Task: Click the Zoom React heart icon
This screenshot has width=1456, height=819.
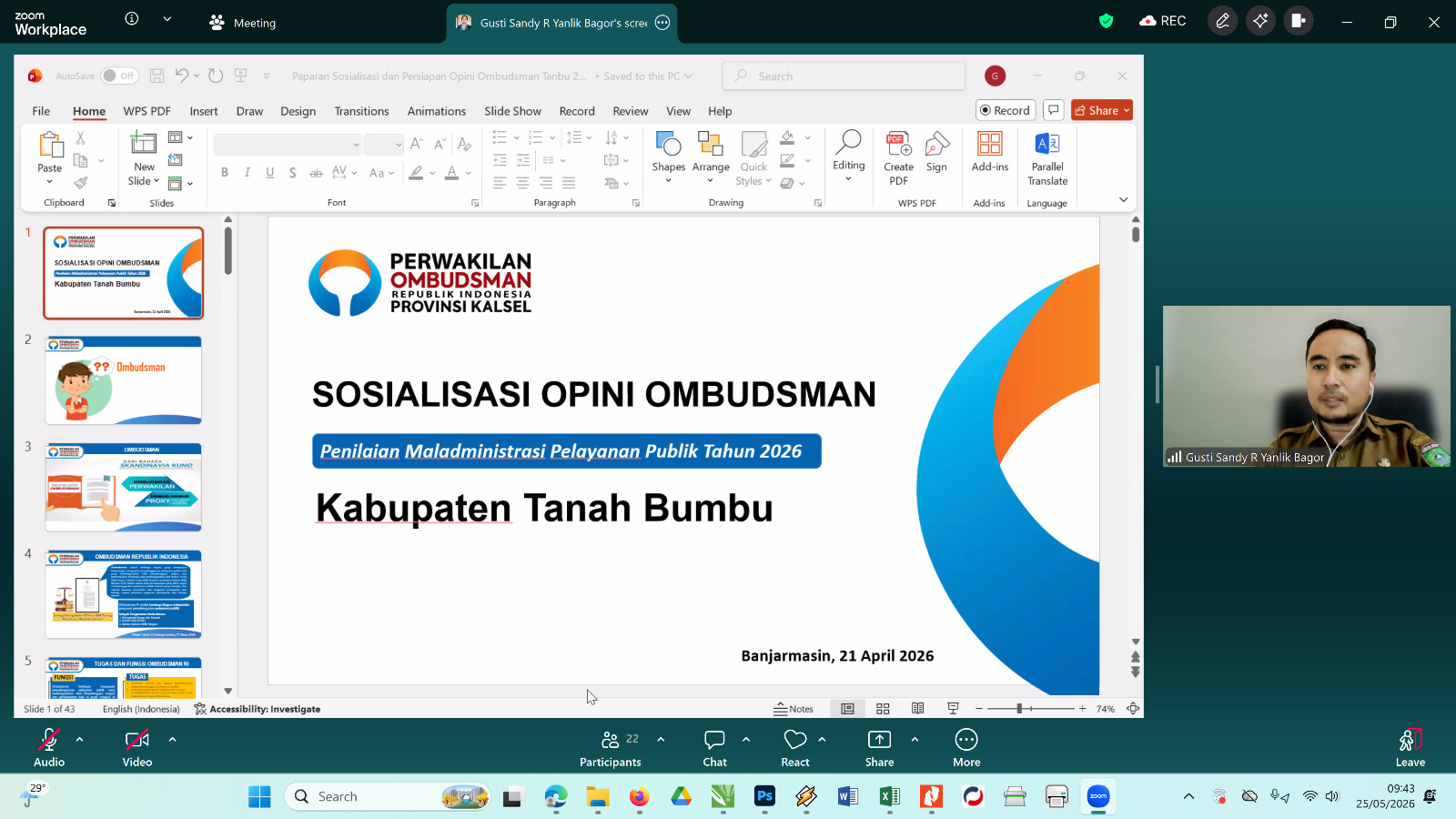Action: point(795,740)
